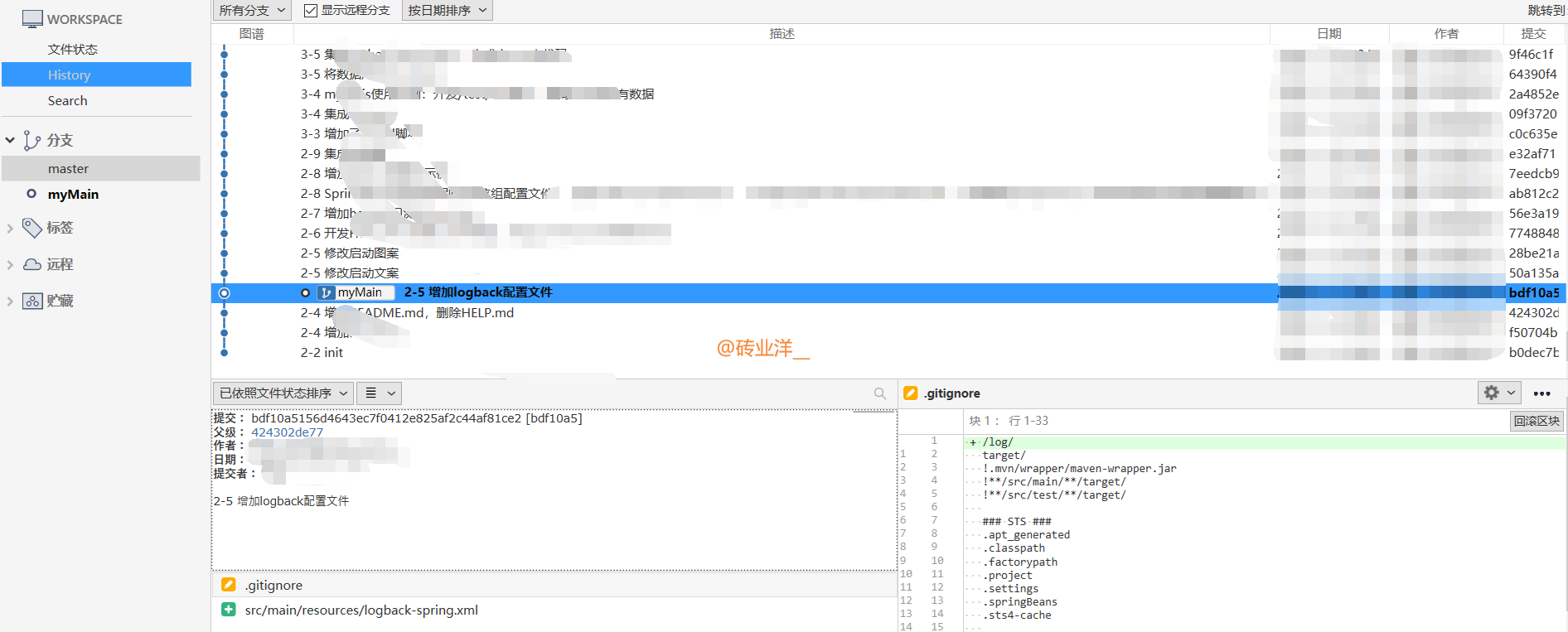Toggle 显示远程分支 checkbox
This screenshot has height=632, width=1568.
311,10
